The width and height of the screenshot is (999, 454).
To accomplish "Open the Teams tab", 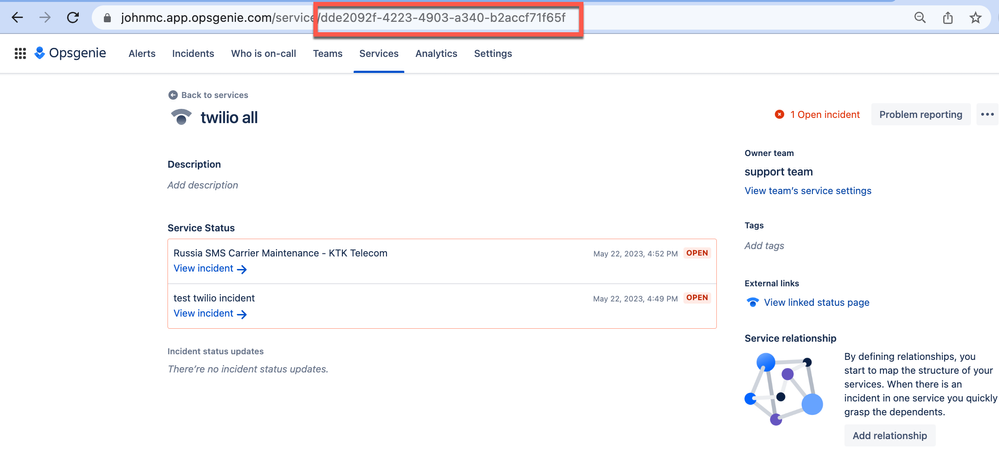I will click(x=327, y=53).
